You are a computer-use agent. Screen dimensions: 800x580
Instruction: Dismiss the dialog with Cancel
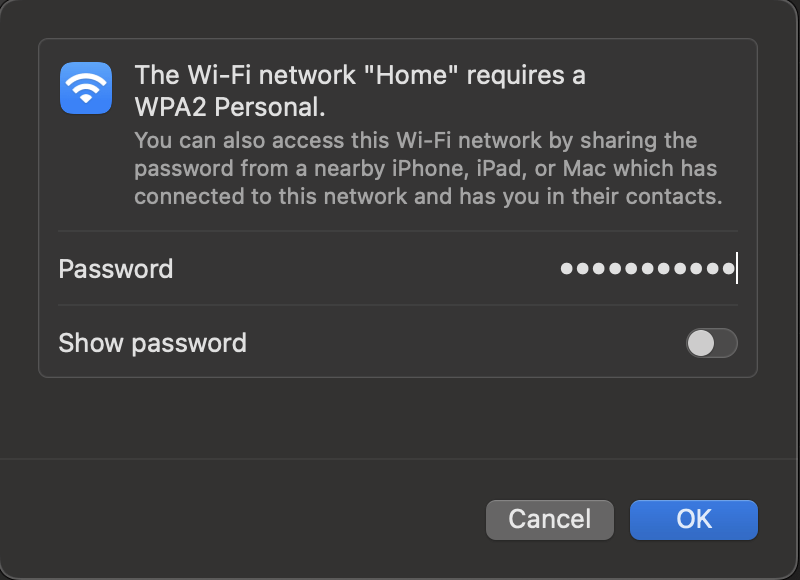[x=549, y=519]
